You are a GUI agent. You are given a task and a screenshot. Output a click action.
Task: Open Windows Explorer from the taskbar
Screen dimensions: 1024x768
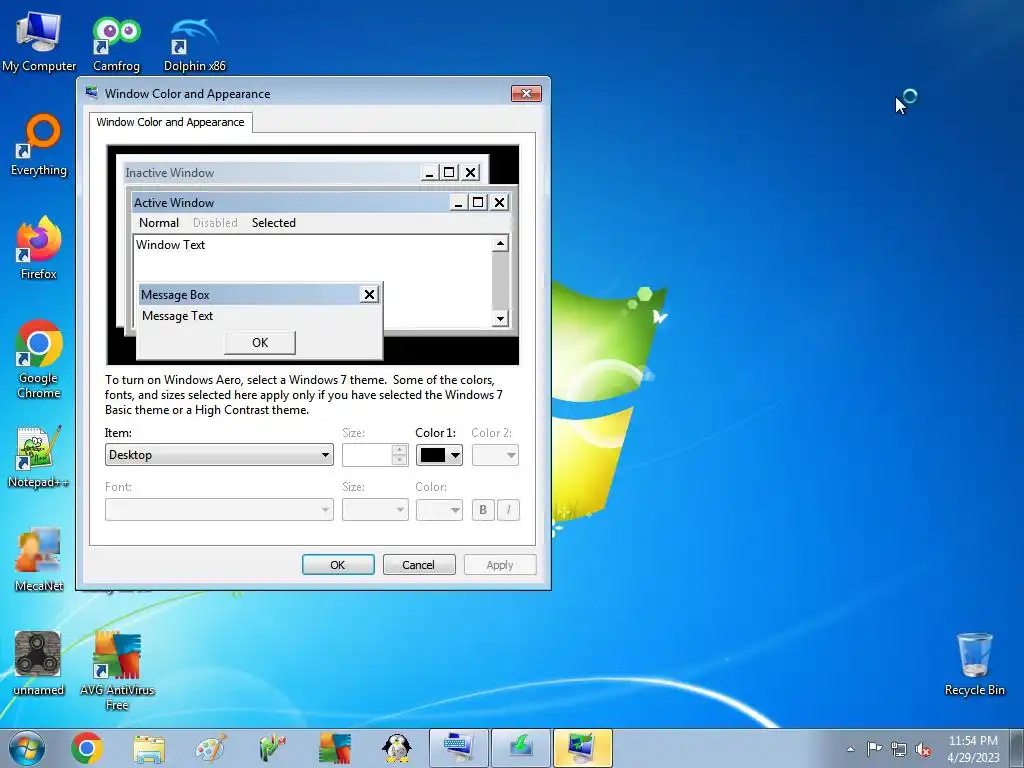[149, 748]
